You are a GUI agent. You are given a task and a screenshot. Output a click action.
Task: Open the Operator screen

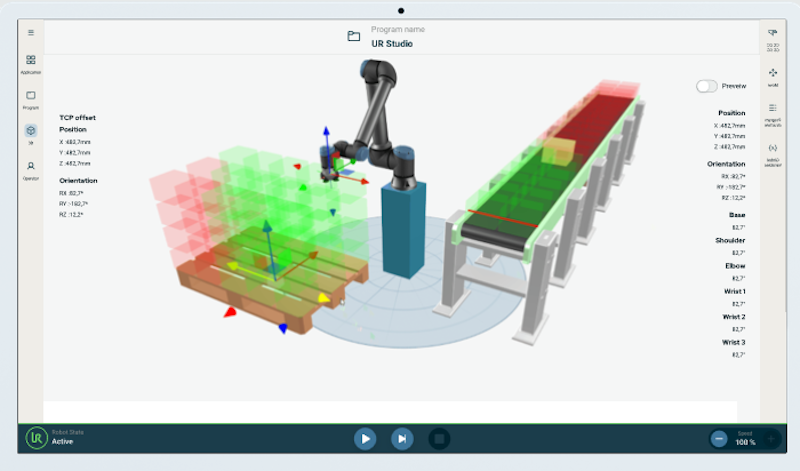(x=31, y=168)
